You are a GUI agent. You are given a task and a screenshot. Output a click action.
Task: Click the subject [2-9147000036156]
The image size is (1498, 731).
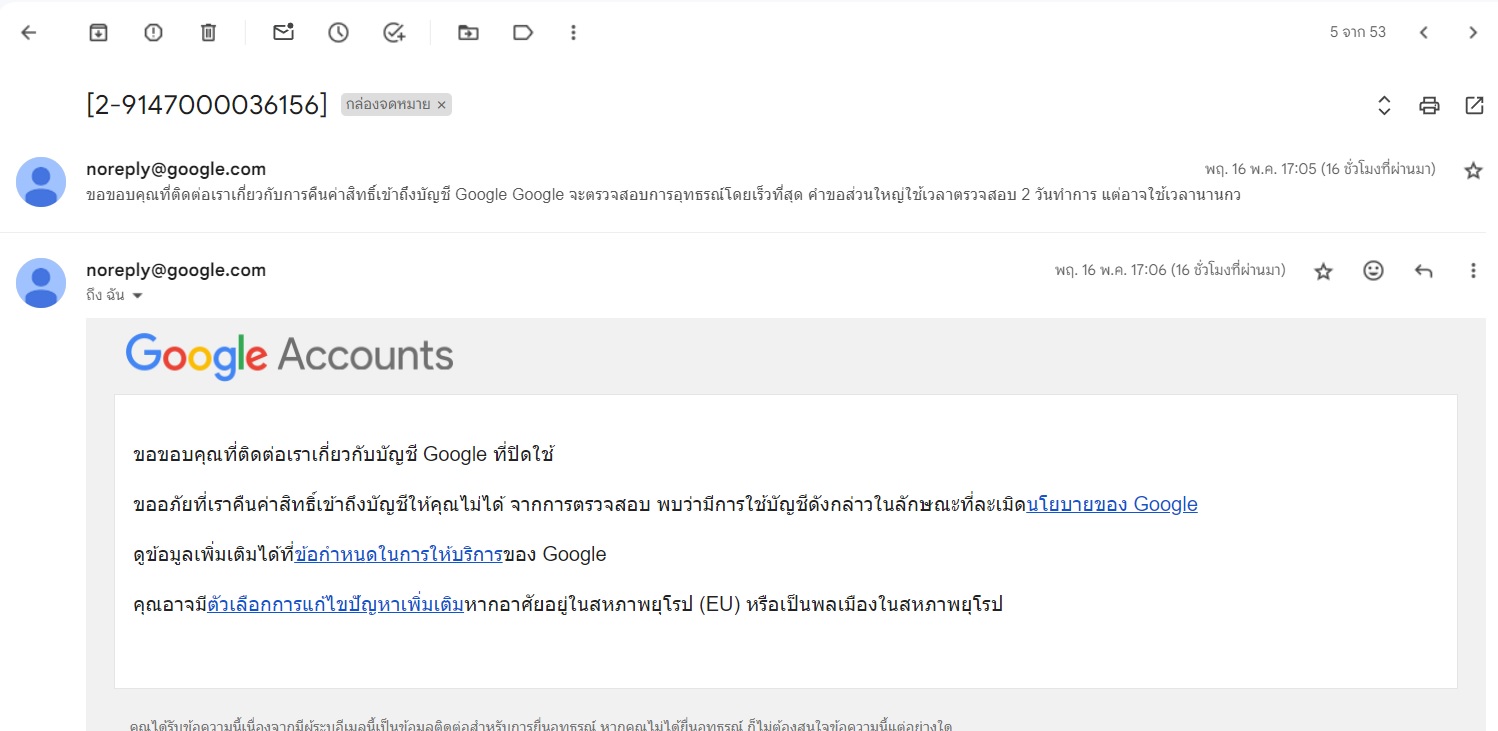pos(207,104)
